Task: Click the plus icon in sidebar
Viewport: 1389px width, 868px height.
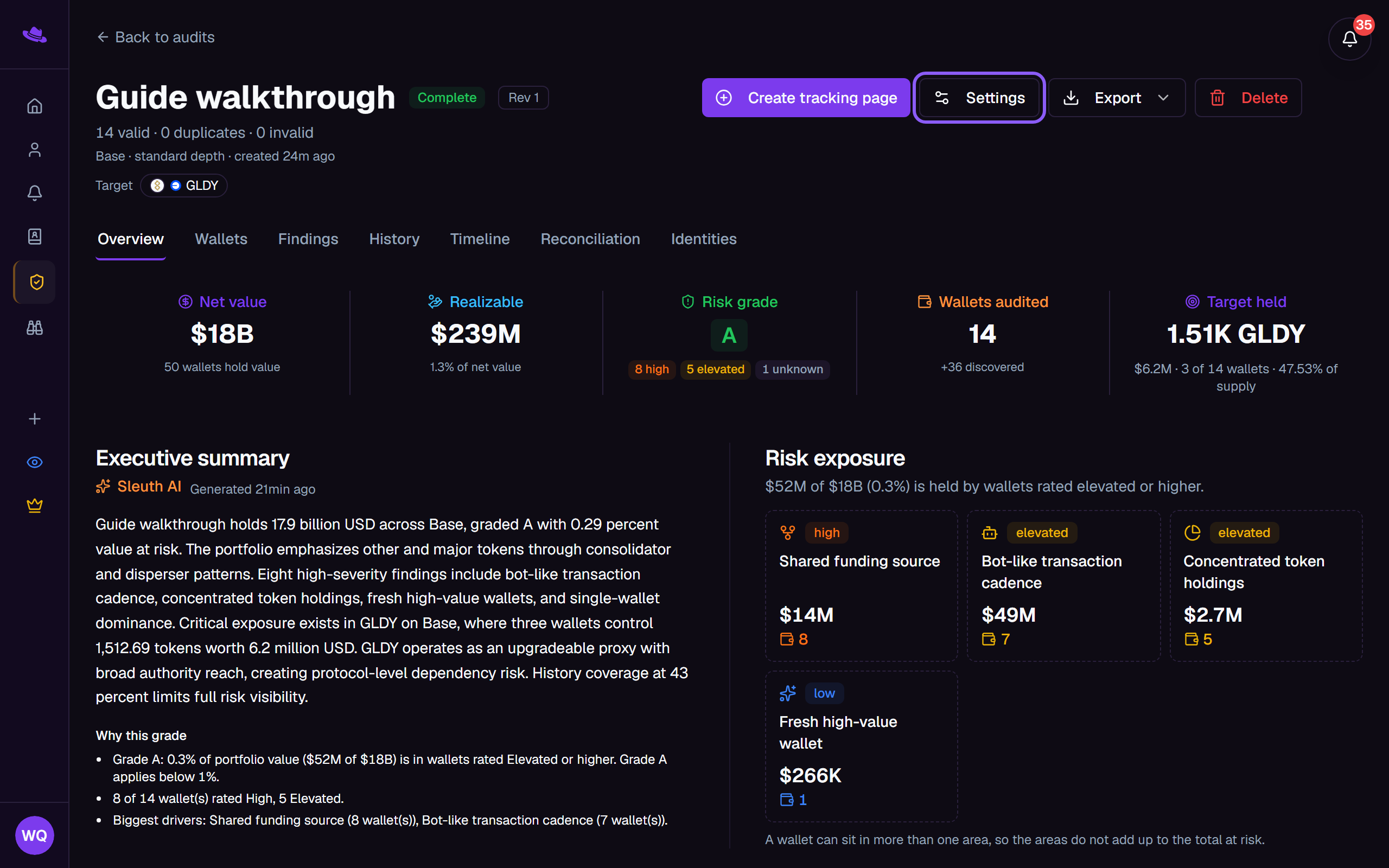Action: click(x=34, y=418)
